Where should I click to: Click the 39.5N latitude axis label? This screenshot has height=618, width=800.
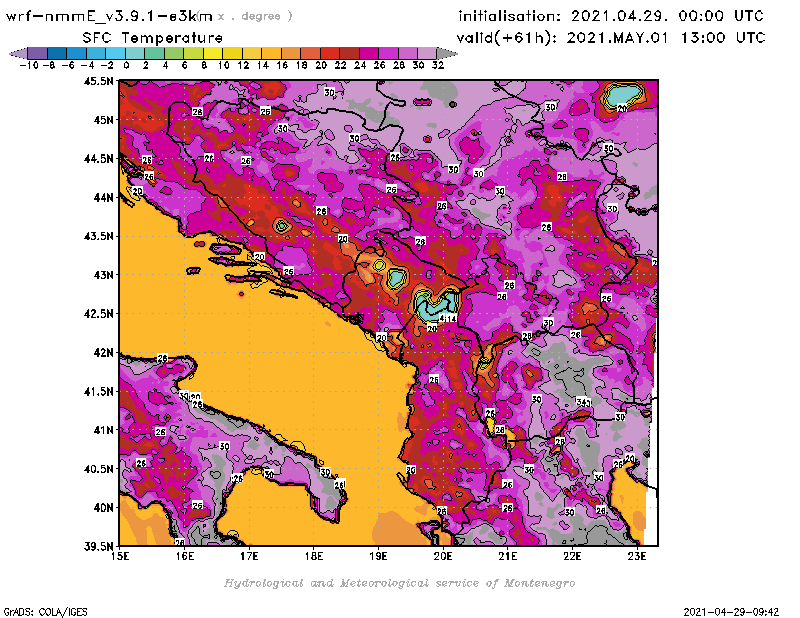(98, 547)
